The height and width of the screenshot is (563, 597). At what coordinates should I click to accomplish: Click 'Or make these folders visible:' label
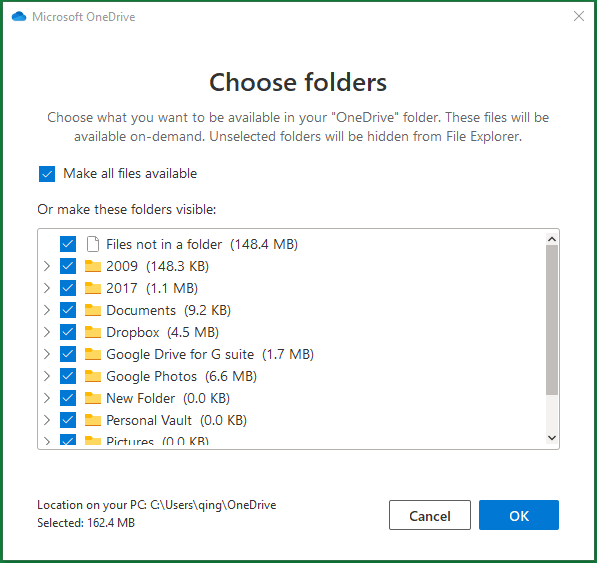point(127,209)
